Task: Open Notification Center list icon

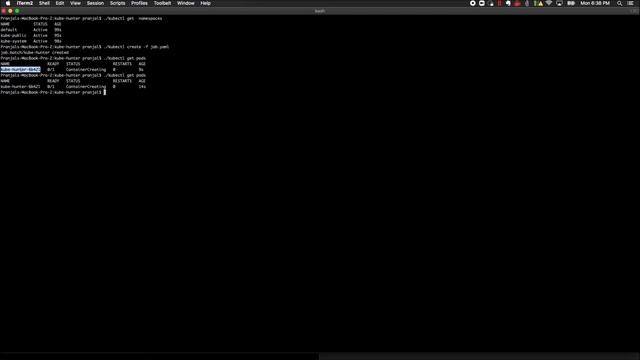Action: (x=631, y=3)
